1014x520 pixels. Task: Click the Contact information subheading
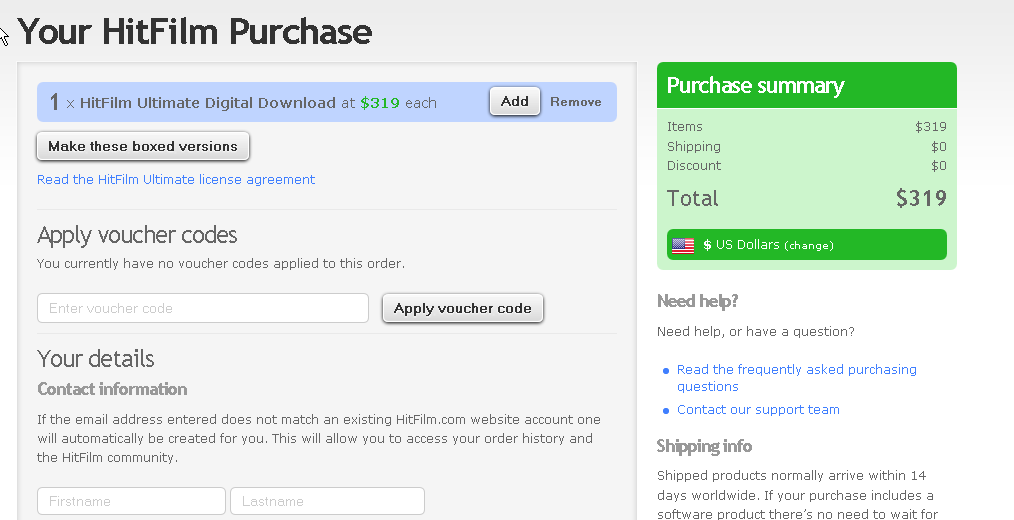112,389
